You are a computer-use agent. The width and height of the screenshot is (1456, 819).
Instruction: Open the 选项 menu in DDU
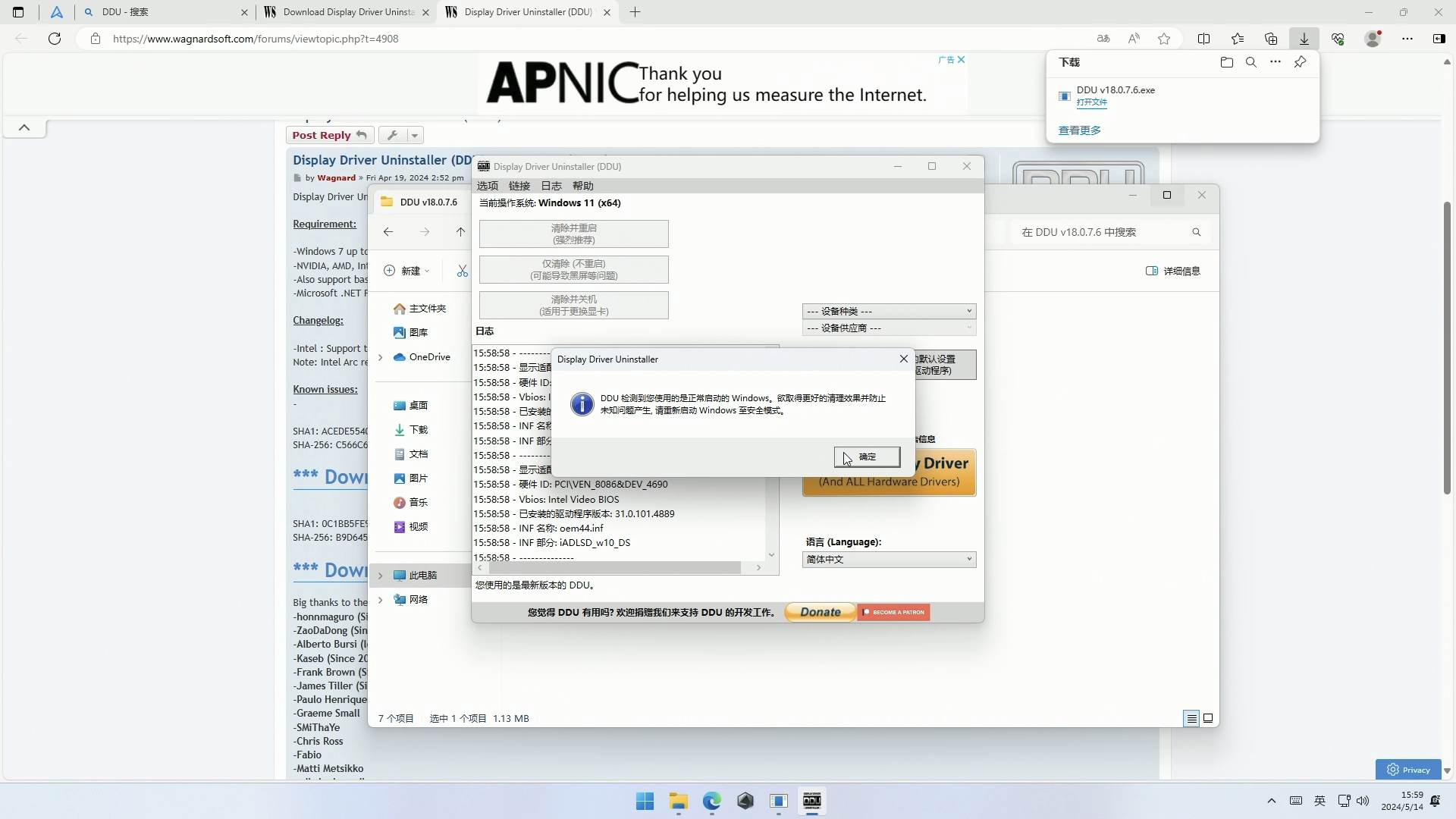(x=488, y=186)
